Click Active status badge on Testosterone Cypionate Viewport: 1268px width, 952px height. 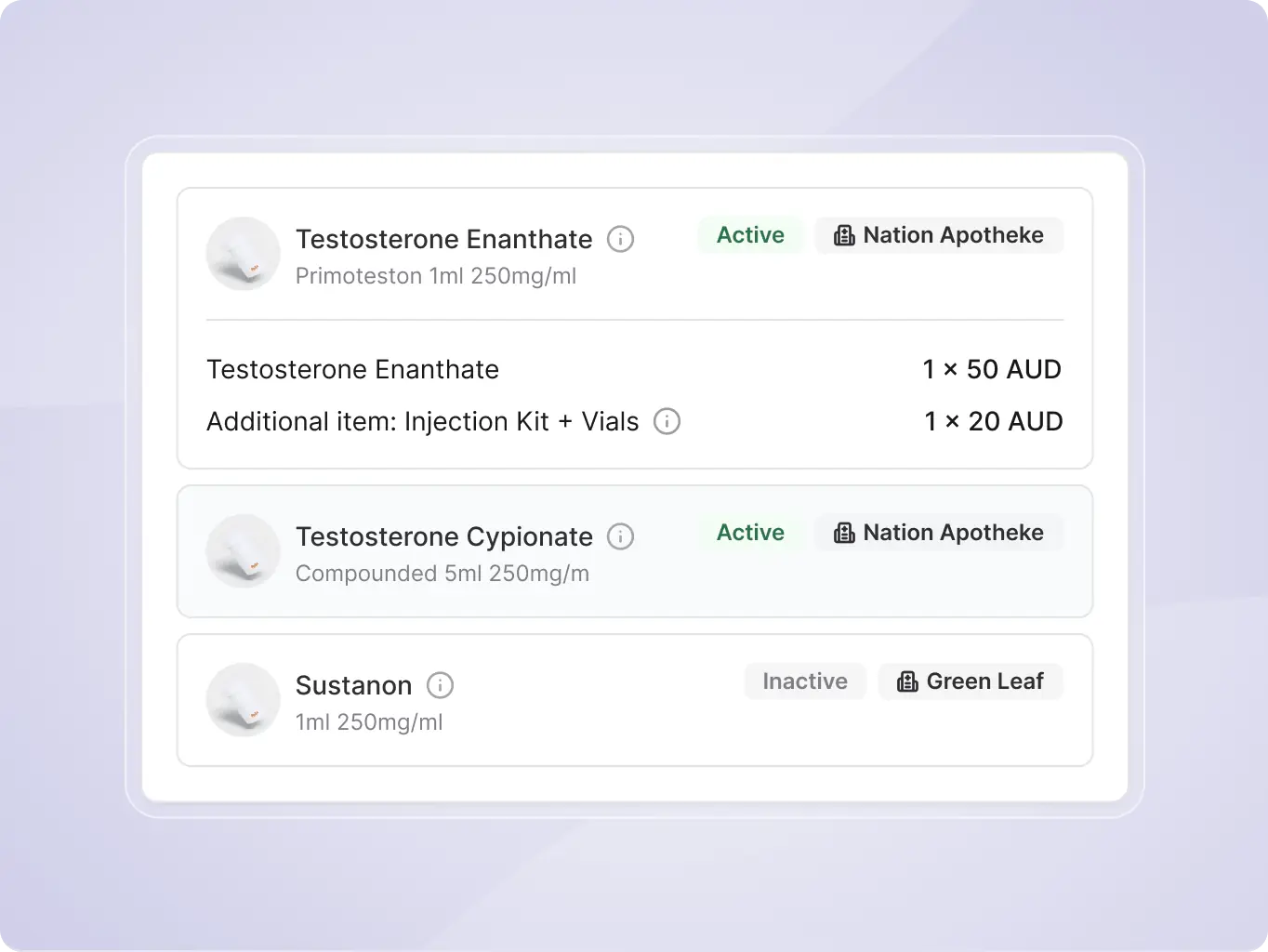pyautogui.click(x=750, y=534)
